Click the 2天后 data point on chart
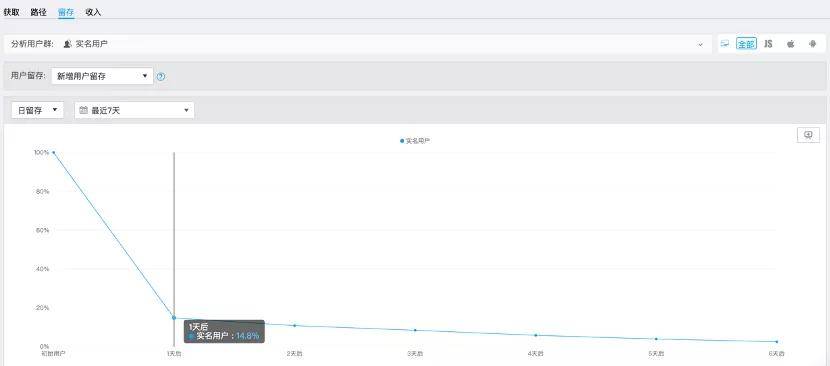 tap(294, 325)
